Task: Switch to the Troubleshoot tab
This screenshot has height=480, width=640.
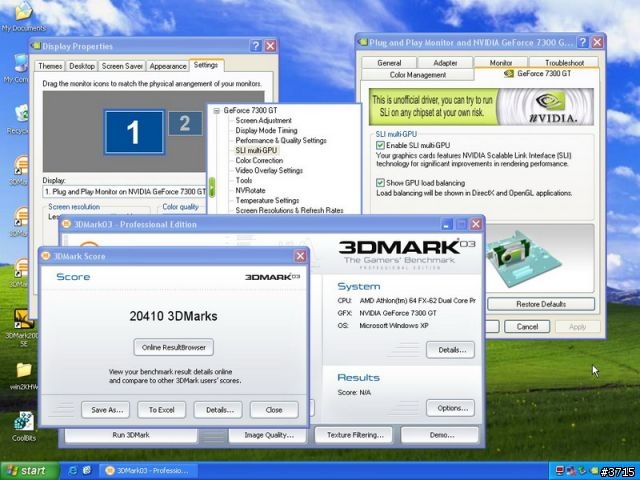Action: [x=564, y=63]
